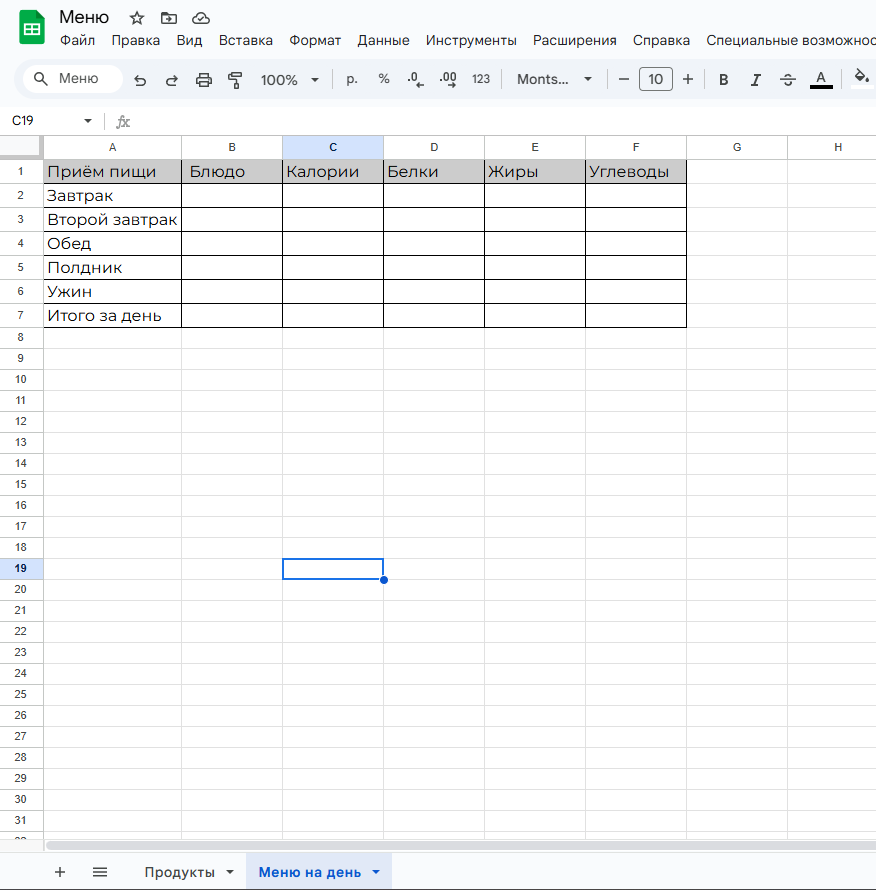The image size is (876, 890).
Task: Open the 123 number formats menu
Action: (481, 79)
